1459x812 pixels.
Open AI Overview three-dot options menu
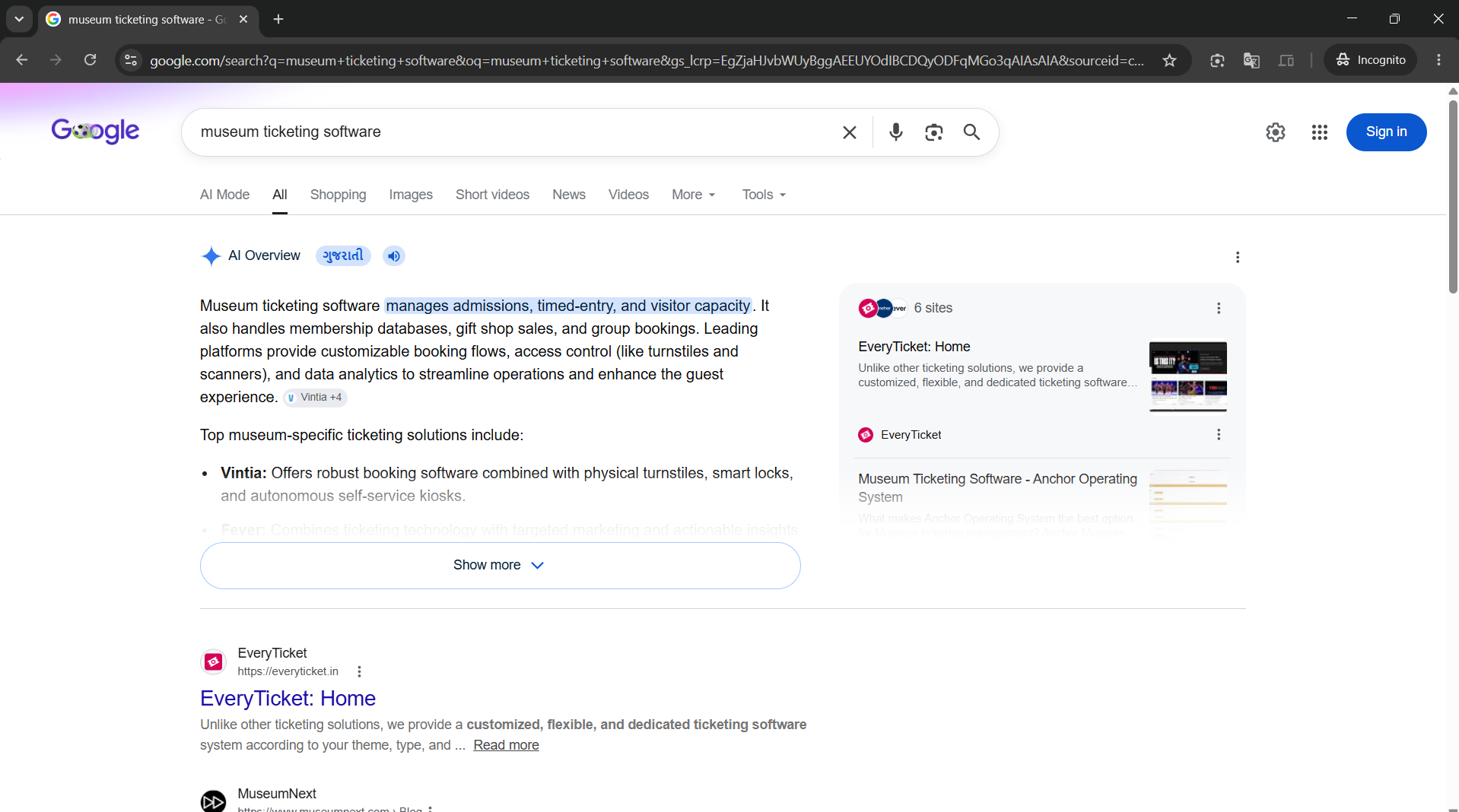(x=1238, y=257)
